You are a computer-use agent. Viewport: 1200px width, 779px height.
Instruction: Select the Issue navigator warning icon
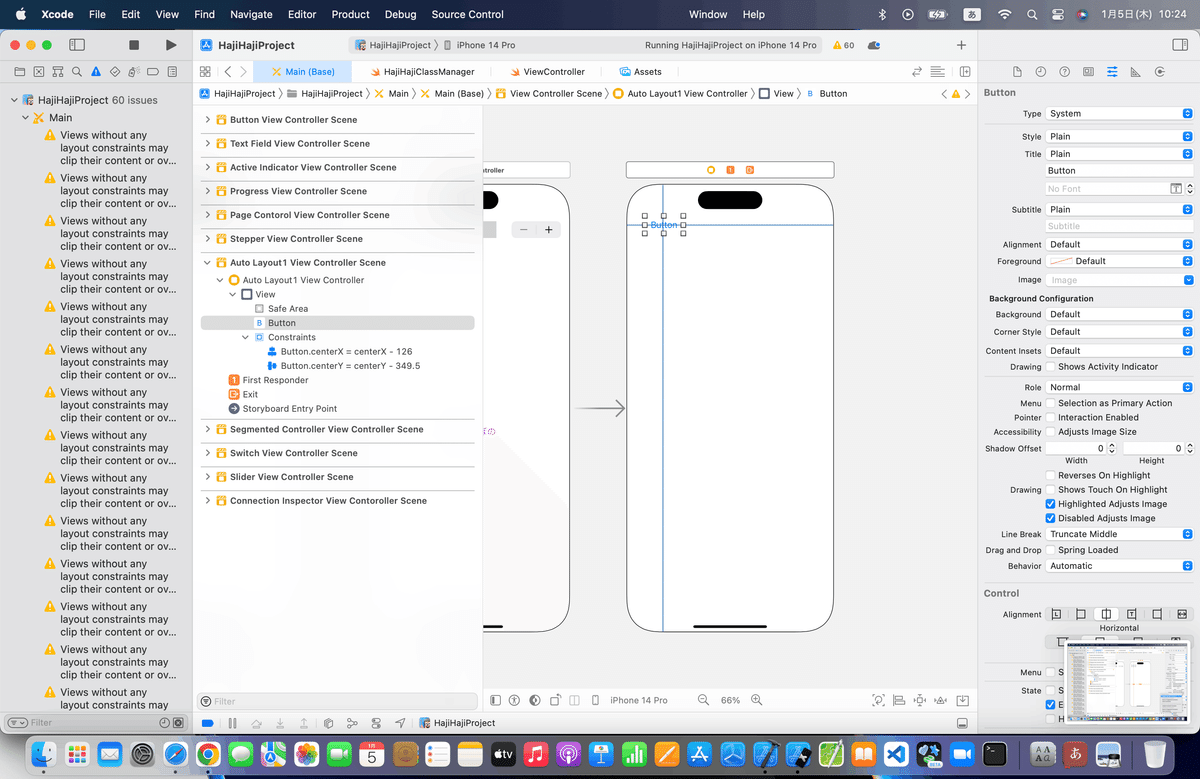95,72
